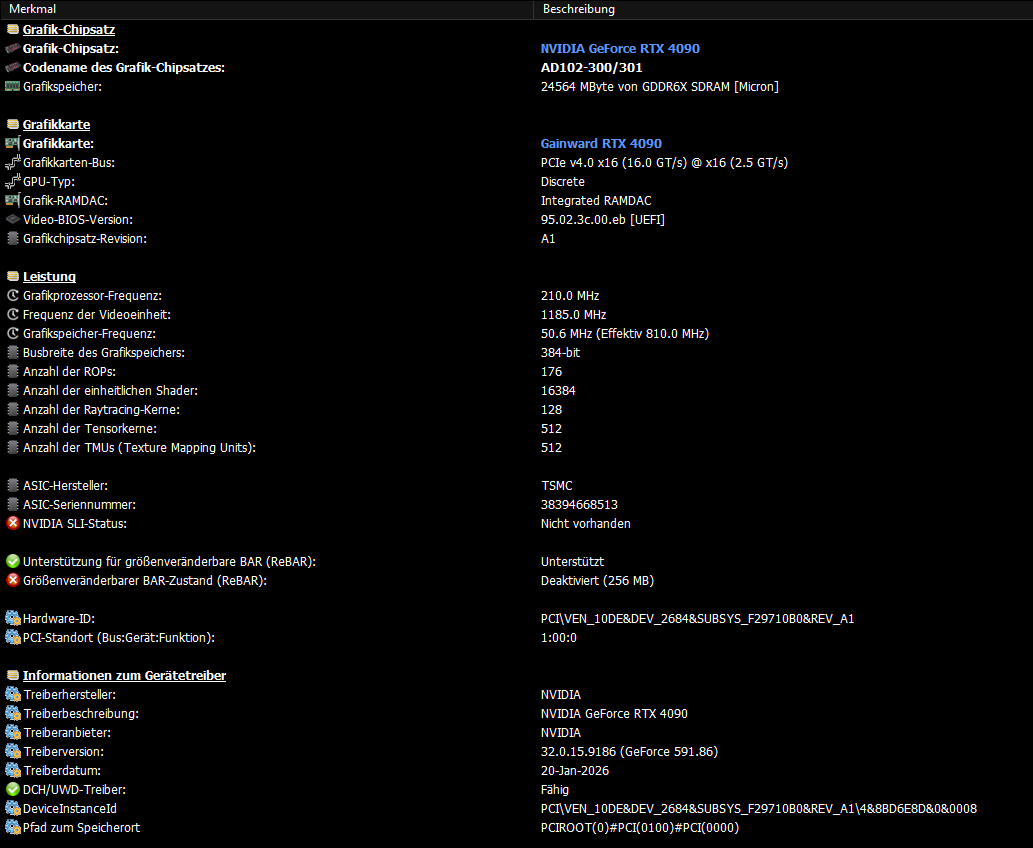1033x848 pixels.
Task: Select the Informationen zum Gerätetreiber section heading
Action: pyautogui.click(x=124, y=675)
